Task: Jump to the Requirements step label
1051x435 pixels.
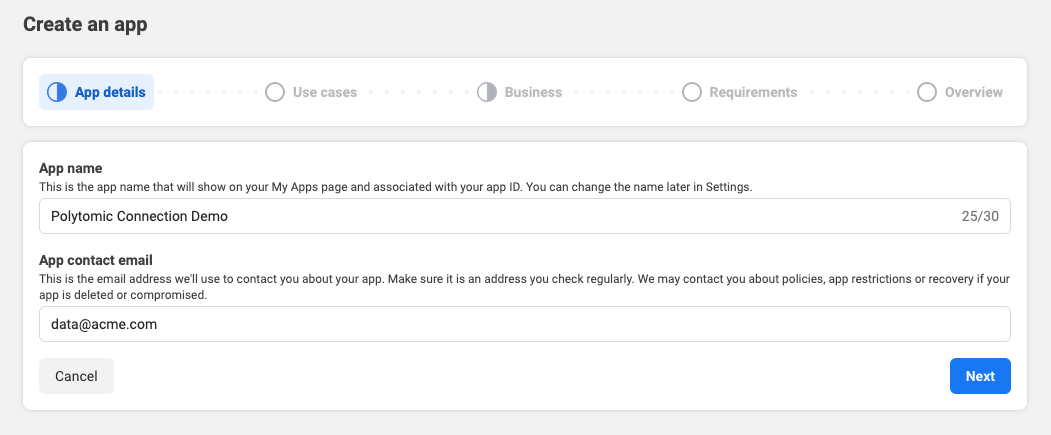Action: point(753,92)
